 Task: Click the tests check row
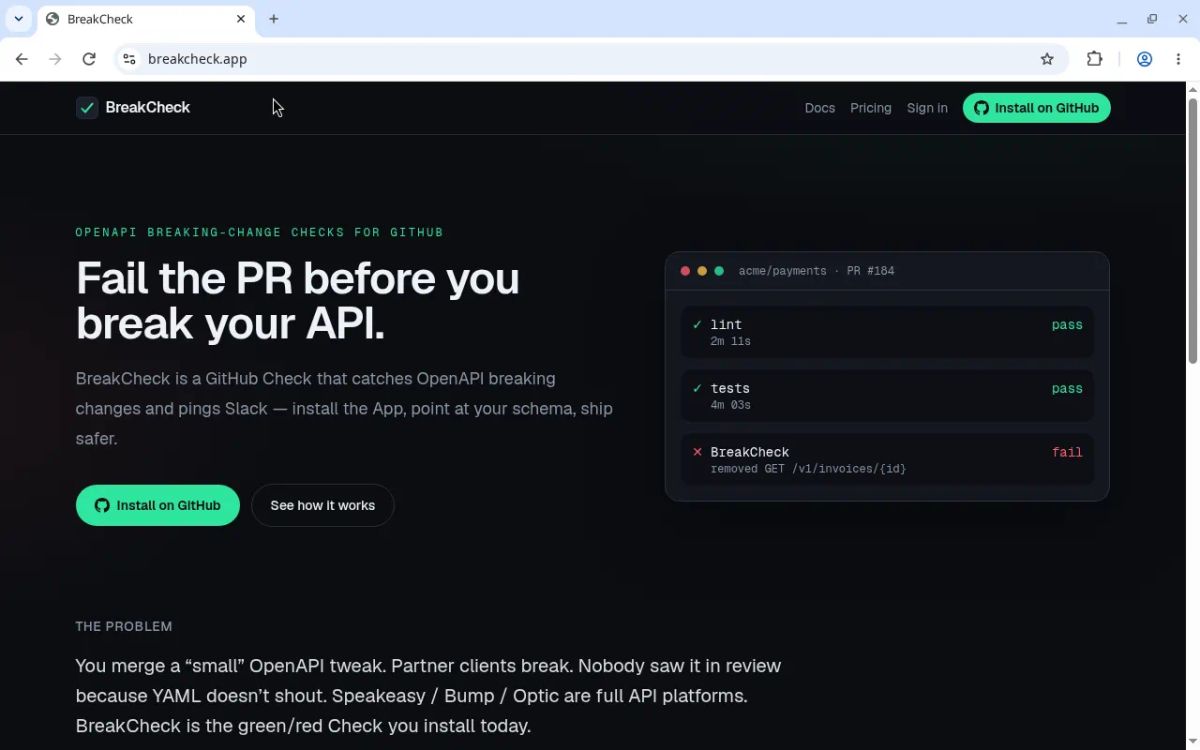tap(887, 396)
